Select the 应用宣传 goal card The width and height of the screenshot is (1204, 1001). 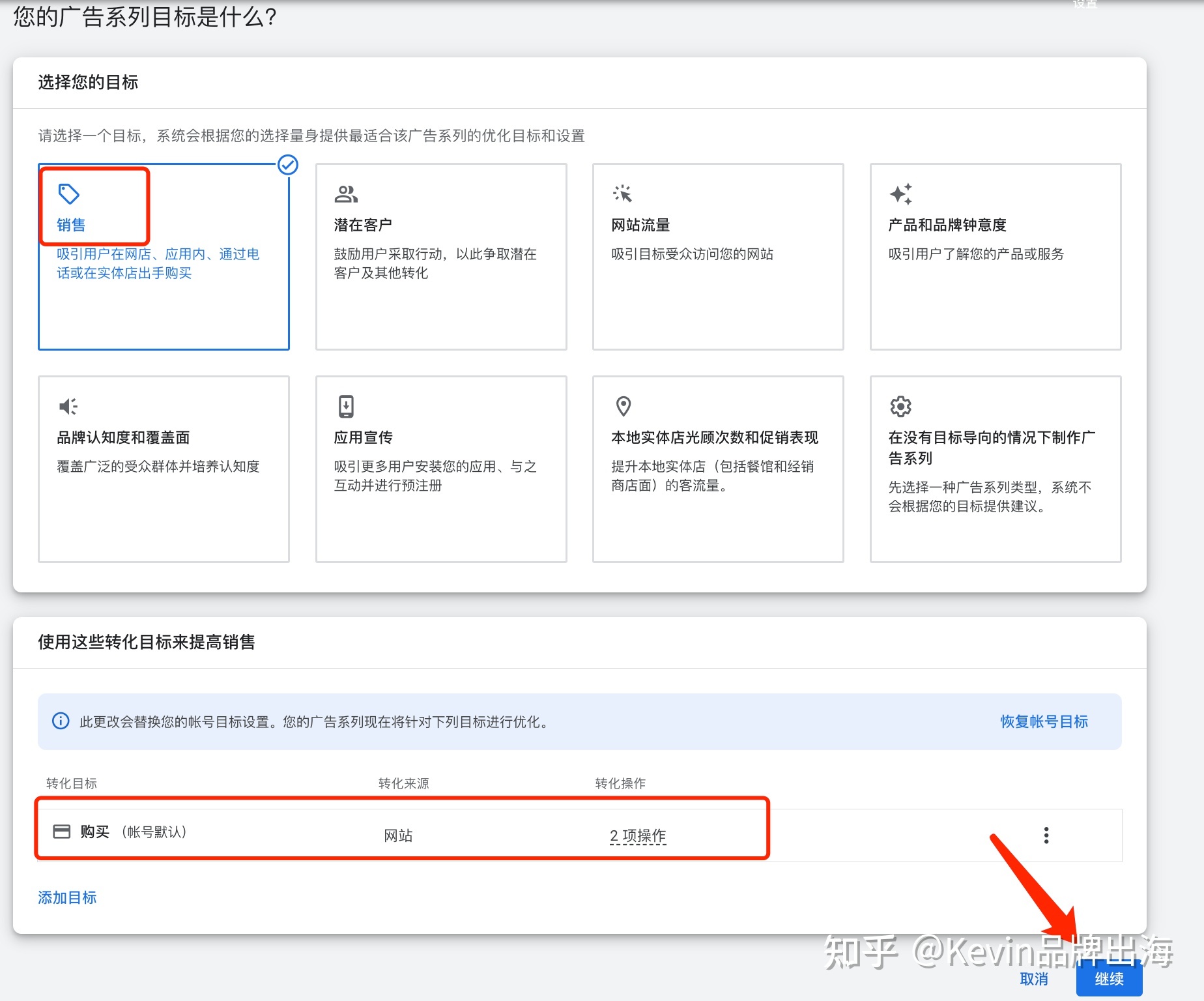click(441, 469)
